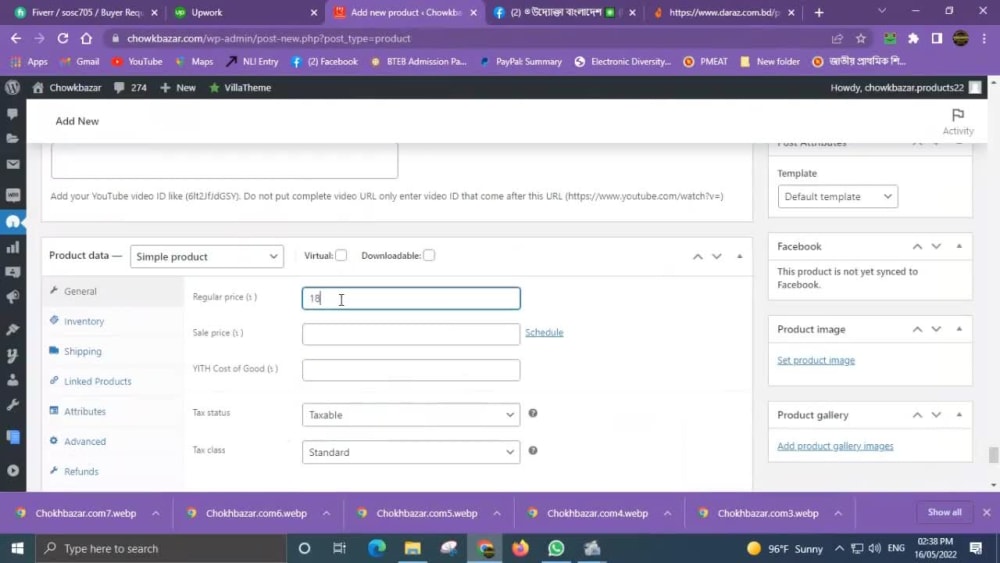Screen dimensions: 1000x563
Task: Click the Sale price input field
Action: 411,334
